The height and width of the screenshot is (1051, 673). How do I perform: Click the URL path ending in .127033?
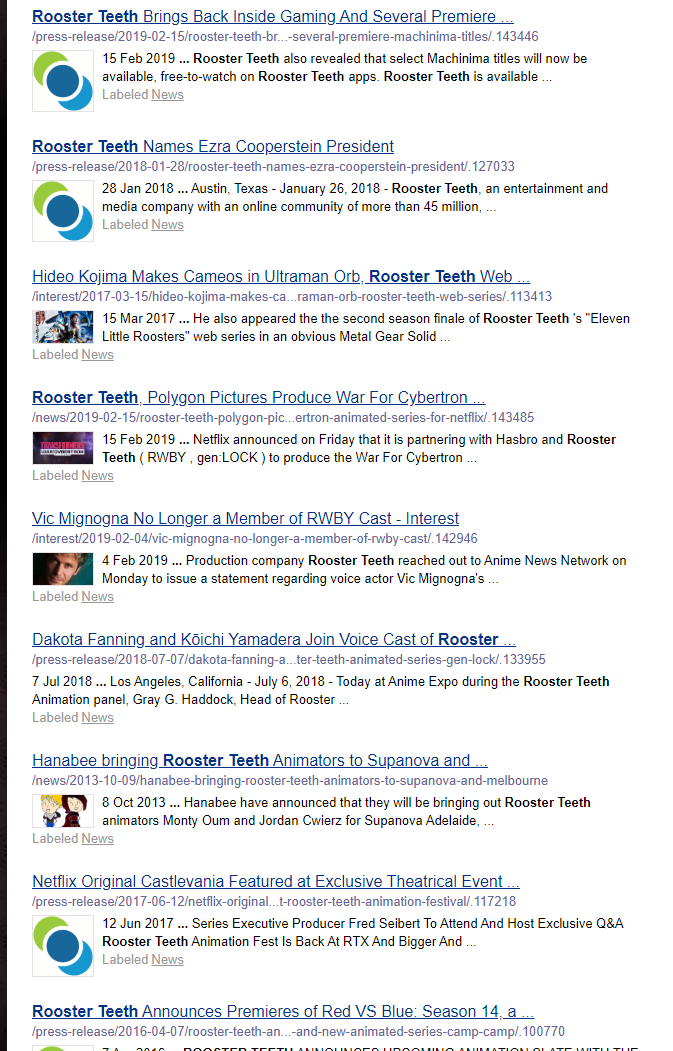tap(273, 166)
